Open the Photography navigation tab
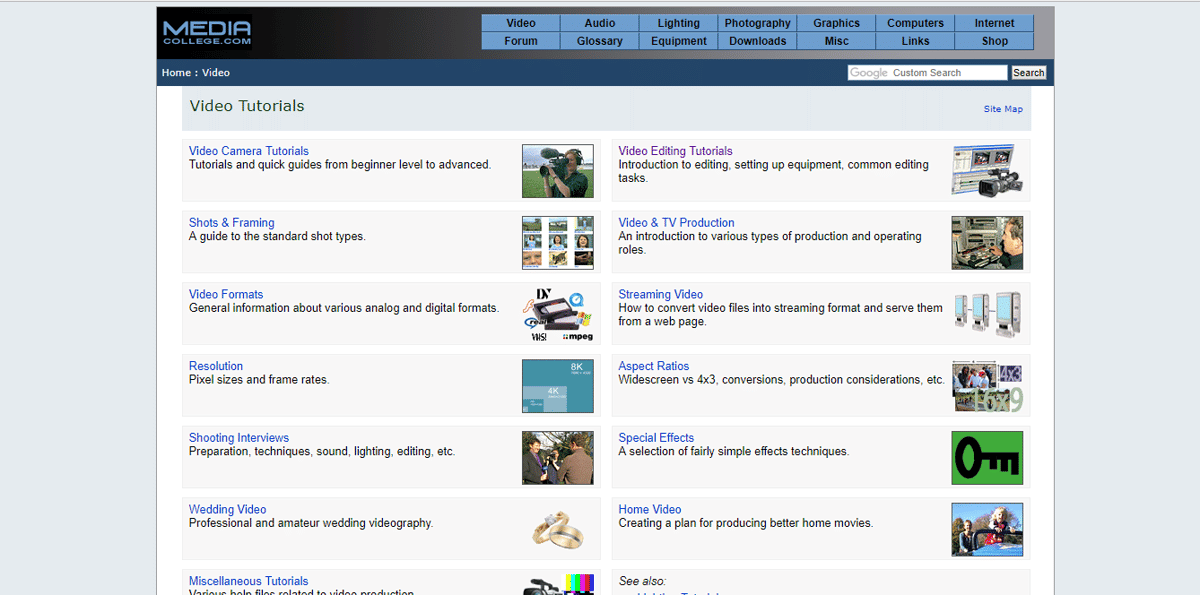 click(x=757, y=23)
